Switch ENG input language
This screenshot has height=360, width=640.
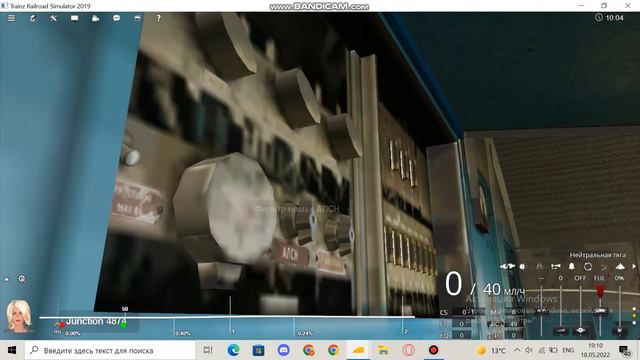[x=568, y=350]
